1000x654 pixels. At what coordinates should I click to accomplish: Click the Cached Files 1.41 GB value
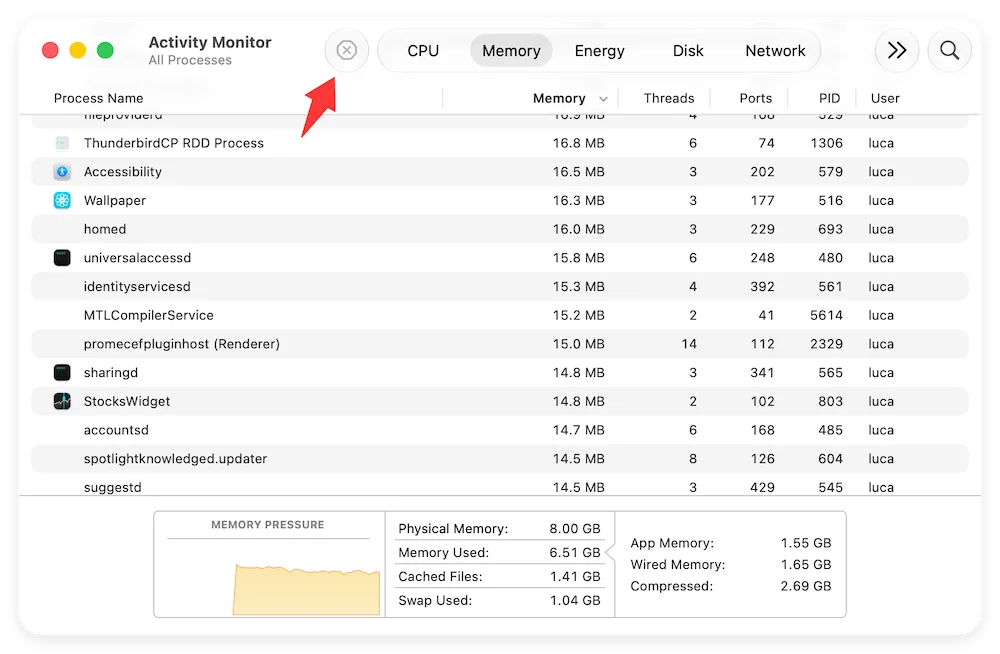(x=575, y=576)
